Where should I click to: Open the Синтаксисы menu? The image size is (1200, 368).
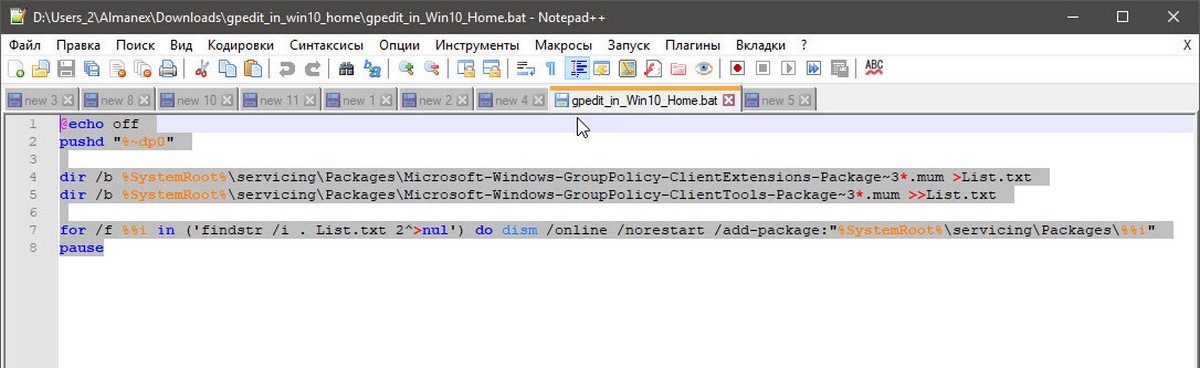(x=327, y=45)
